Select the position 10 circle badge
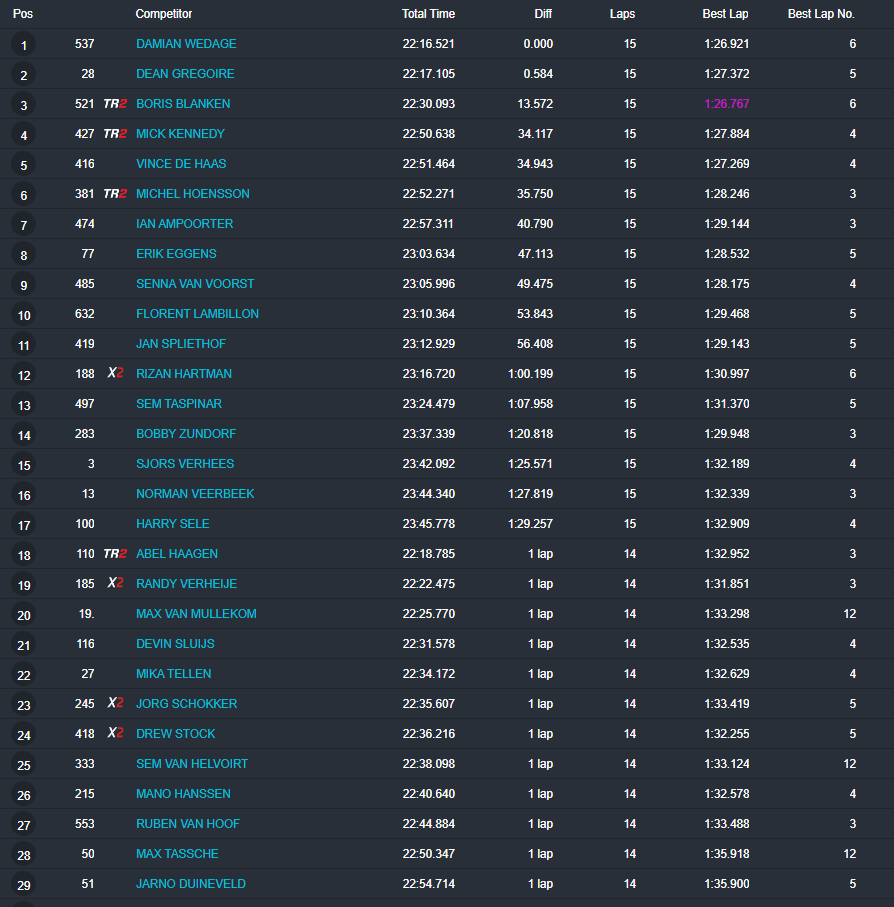This screenshot has height=907, width=894. [x=24, y=315]
